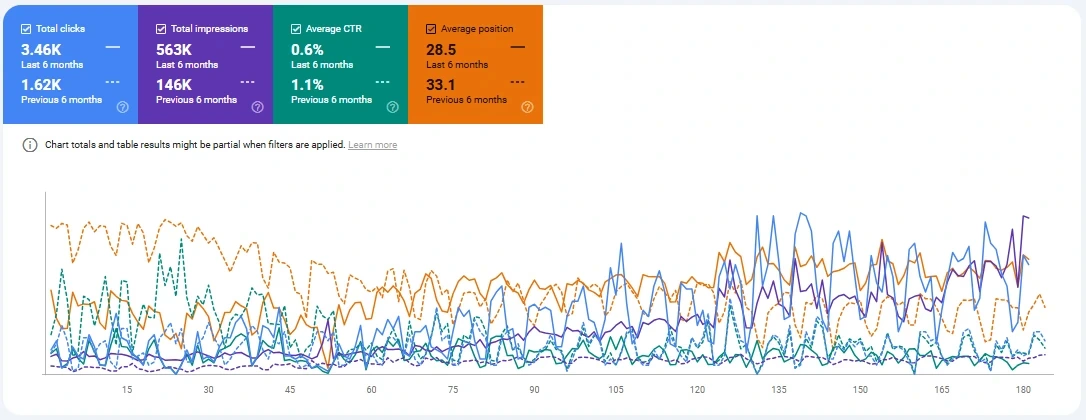
Task: Click dashed line indicator beside 1.62K clicks
Action: [x=112, y=83]
